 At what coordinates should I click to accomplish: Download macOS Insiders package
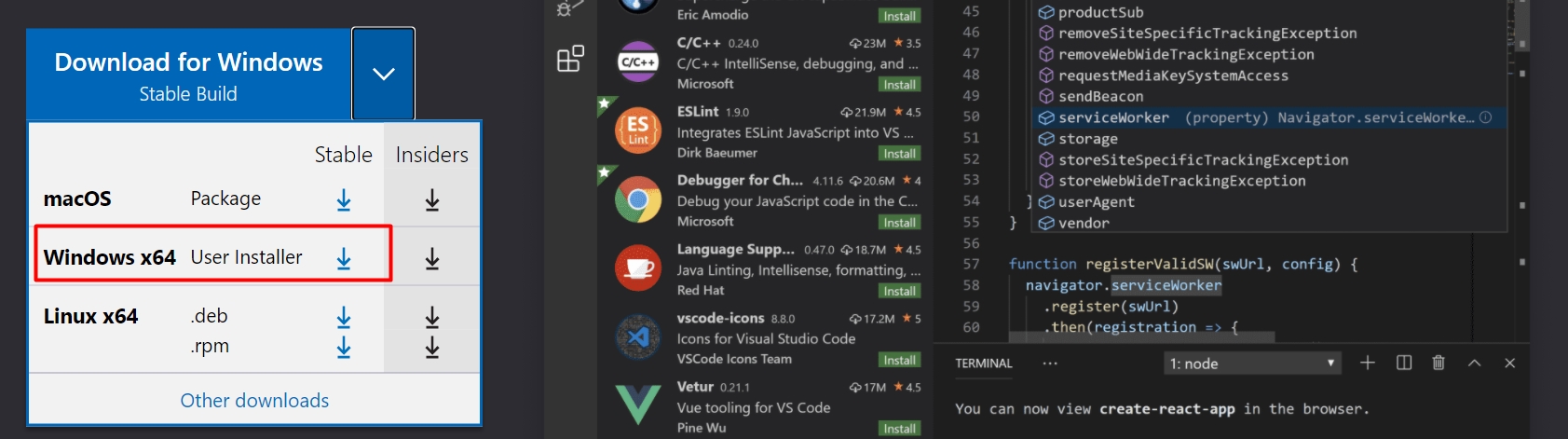click(432, 199)
